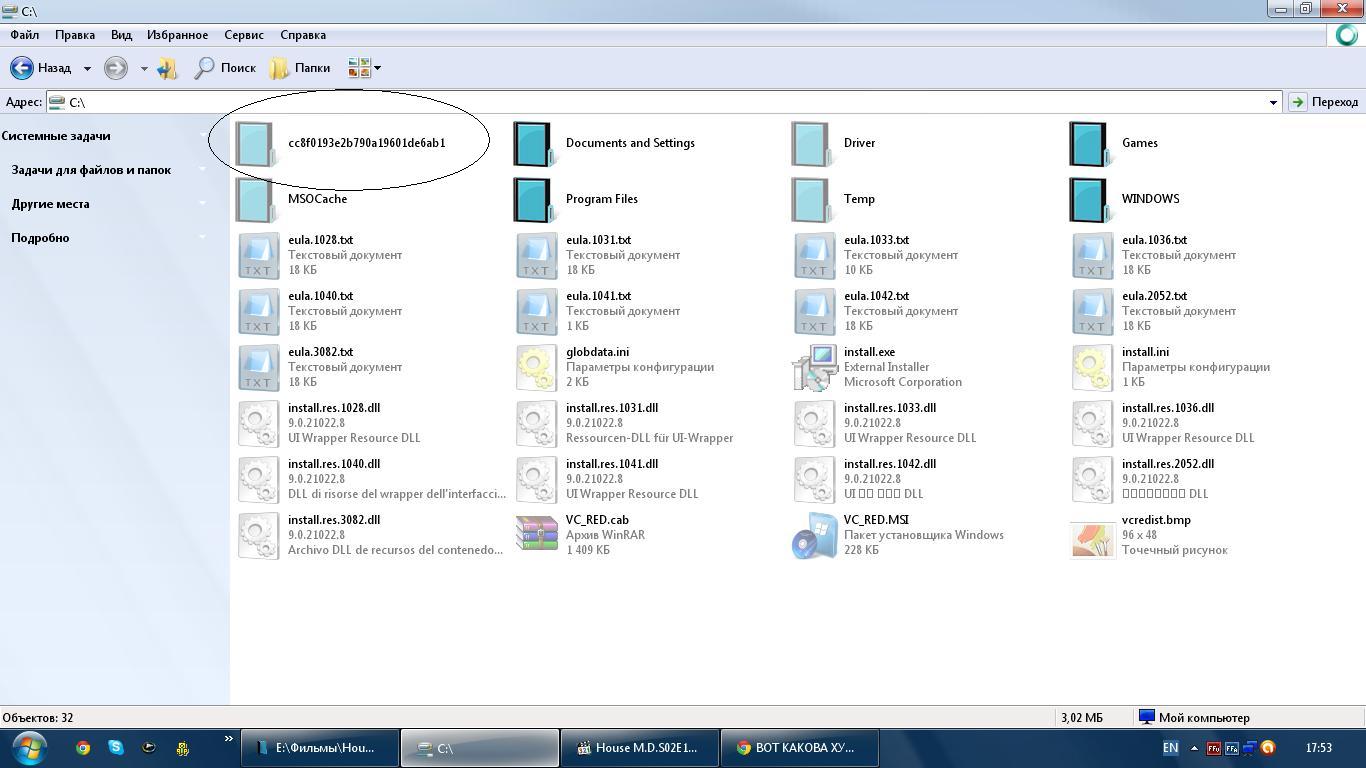Image resolution: width=1366 pixels, height=768 pixels.
Task: Open the Файл menu
Action: tap(25, 34)
